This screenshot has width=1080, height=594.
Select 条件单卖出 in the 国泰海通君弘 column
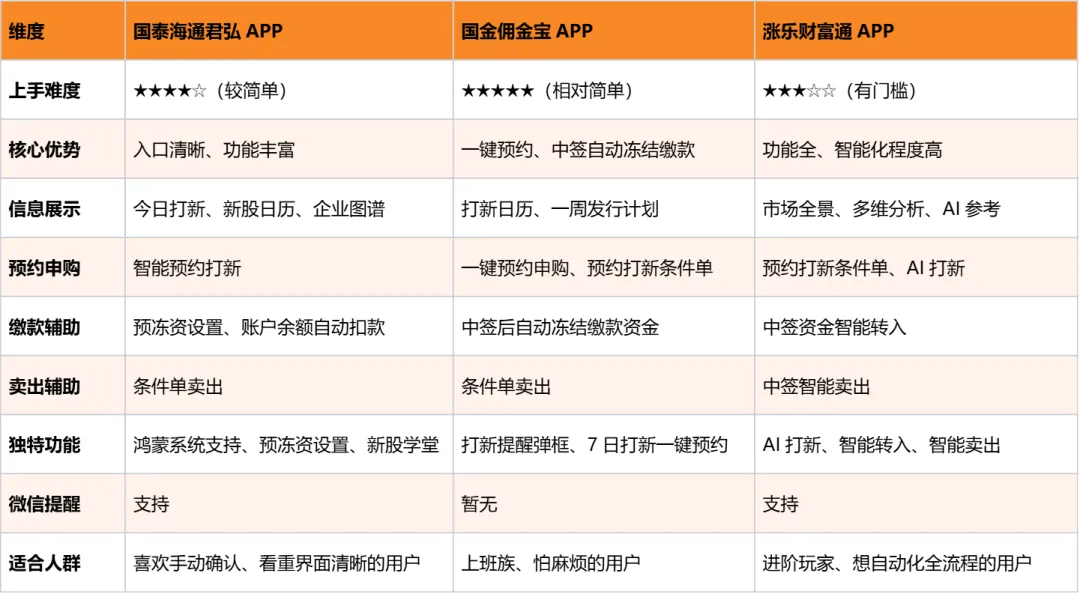tap(289, 386)
